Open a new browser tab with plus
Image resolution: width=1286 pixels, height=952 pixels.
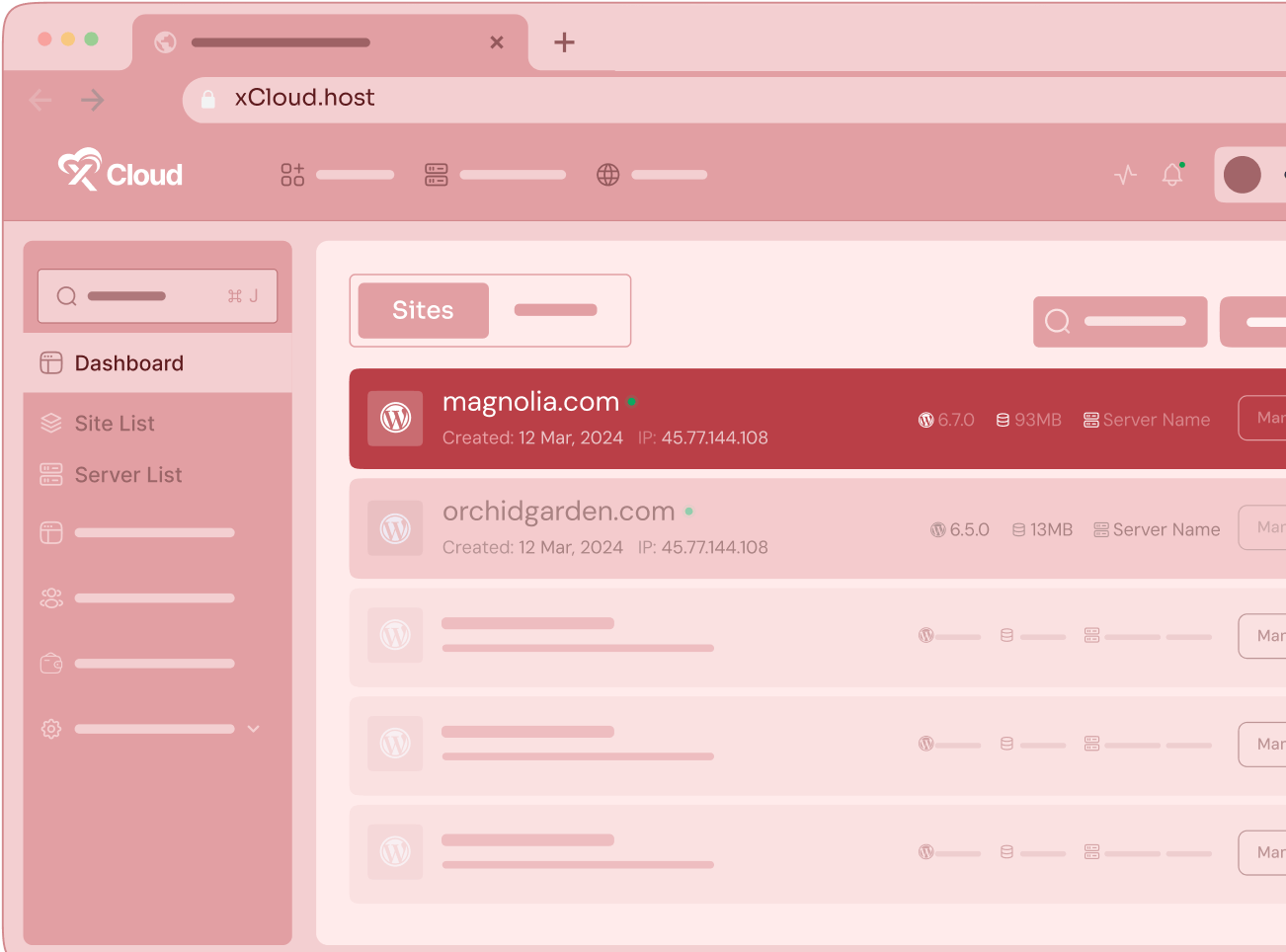point(564,42)
